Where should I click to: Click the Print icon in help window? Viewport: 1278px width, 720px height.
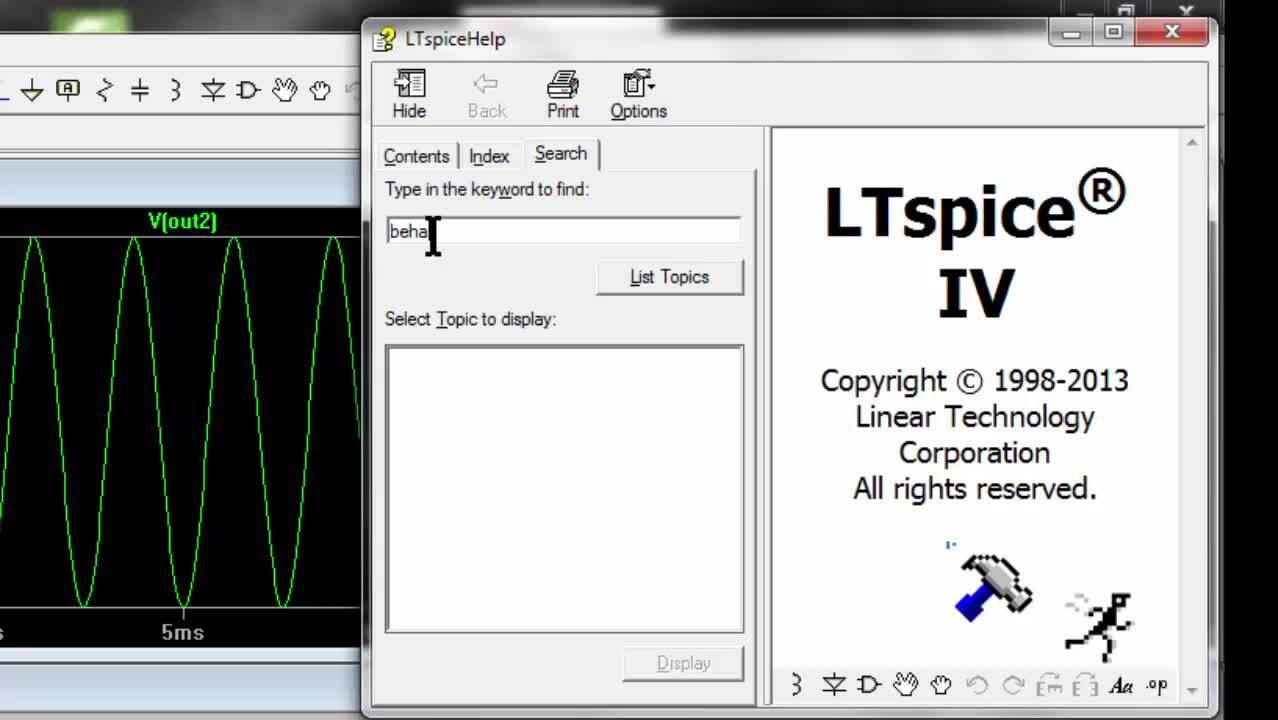pyautogui.click(x=562, y=93)
